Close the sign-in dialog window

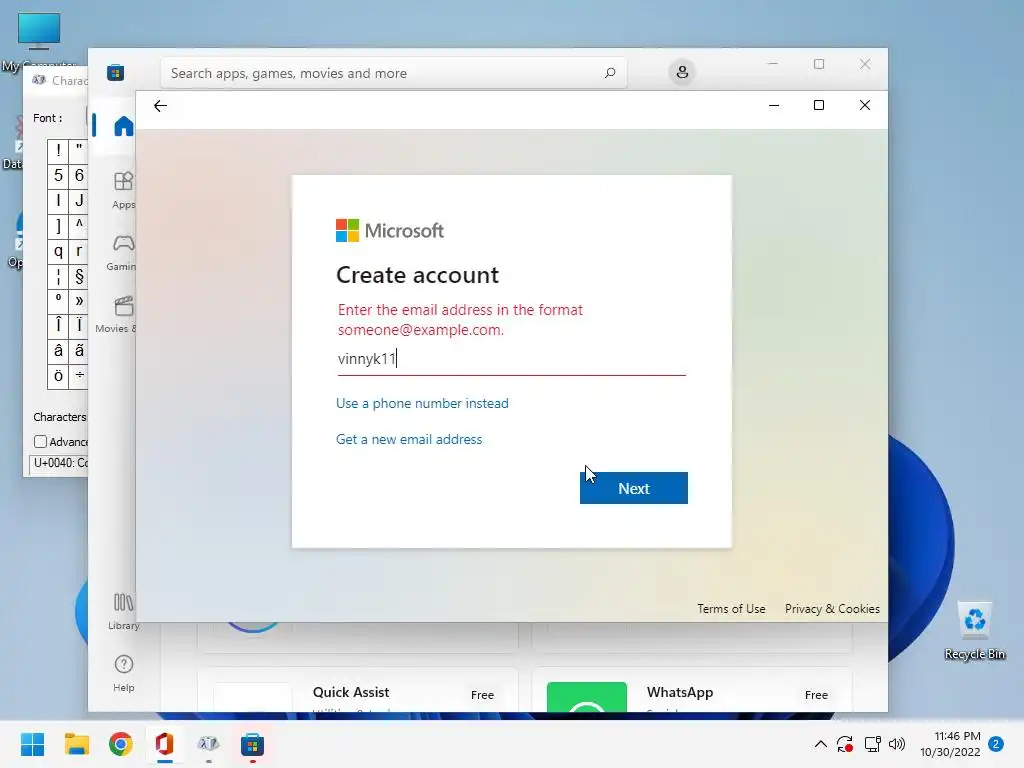point(865,105)
